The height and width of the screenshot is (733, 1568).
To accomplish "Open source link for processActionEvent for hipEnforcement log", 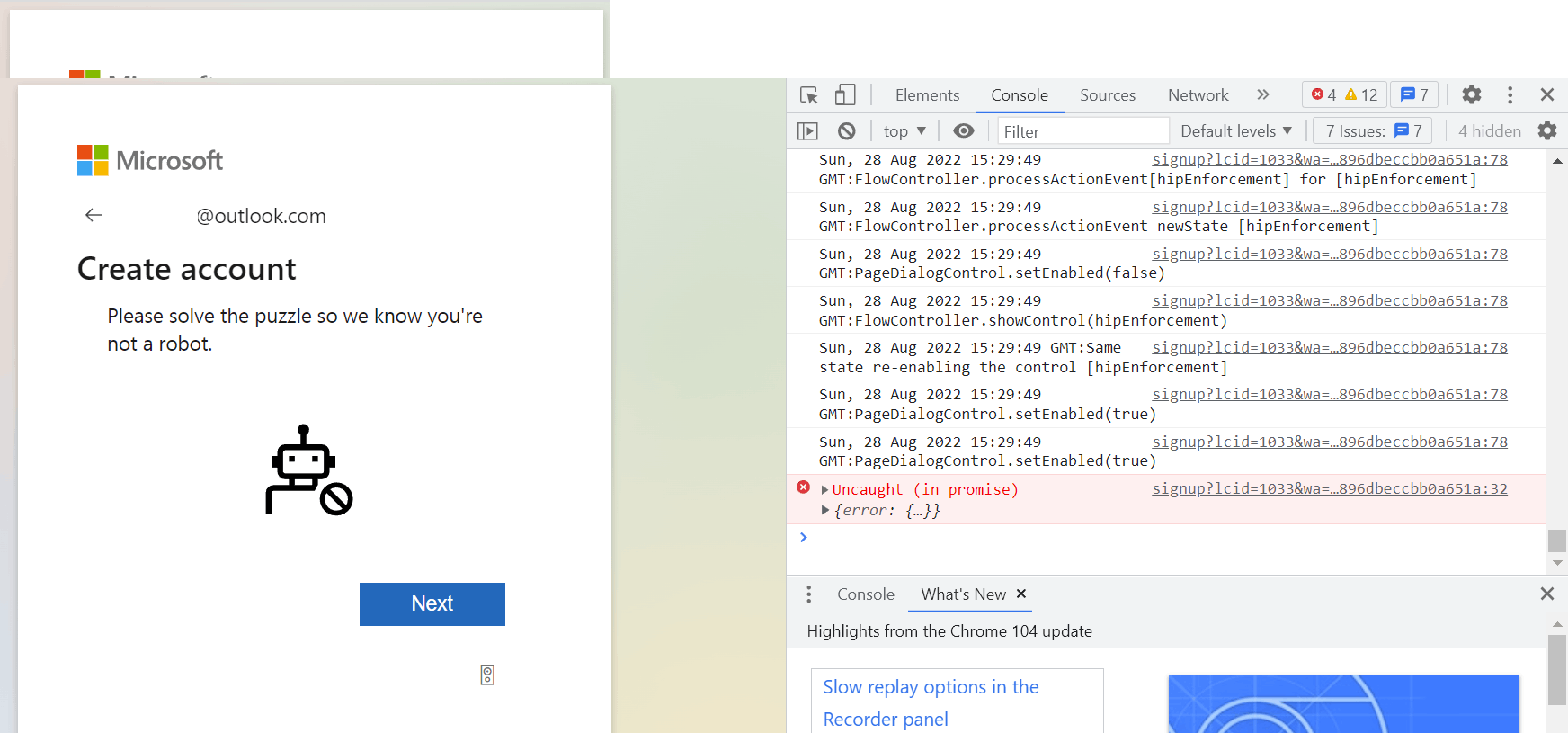I will [x=1330, y=160].
